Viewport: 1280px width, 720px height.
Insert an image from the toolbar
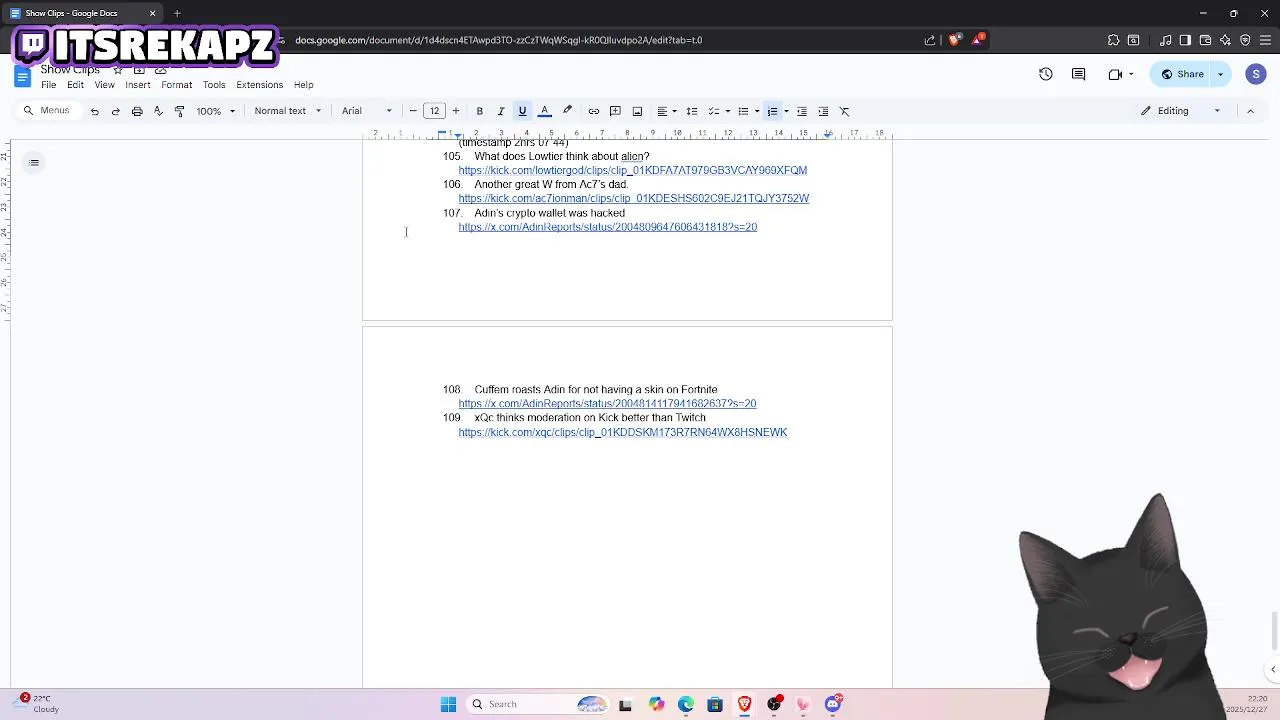(637, 111)
